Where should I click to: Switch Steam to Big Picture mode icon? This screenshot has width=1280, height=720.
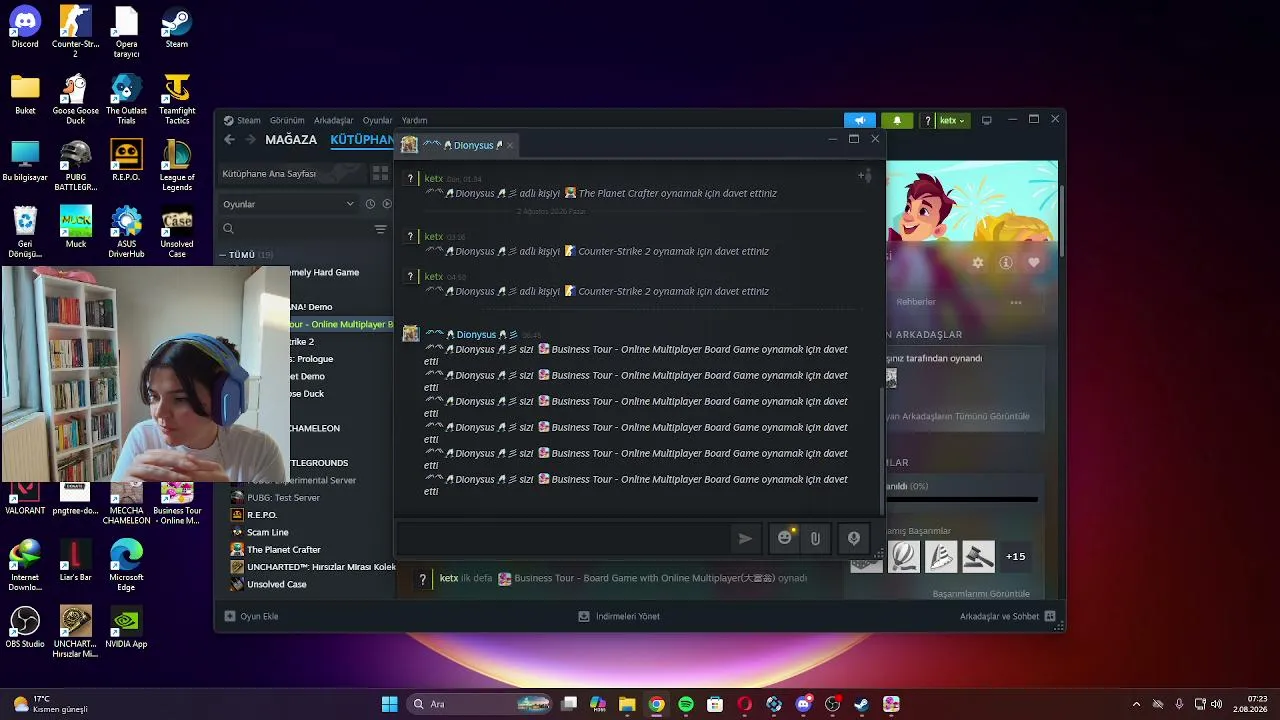tap(987, 120)
